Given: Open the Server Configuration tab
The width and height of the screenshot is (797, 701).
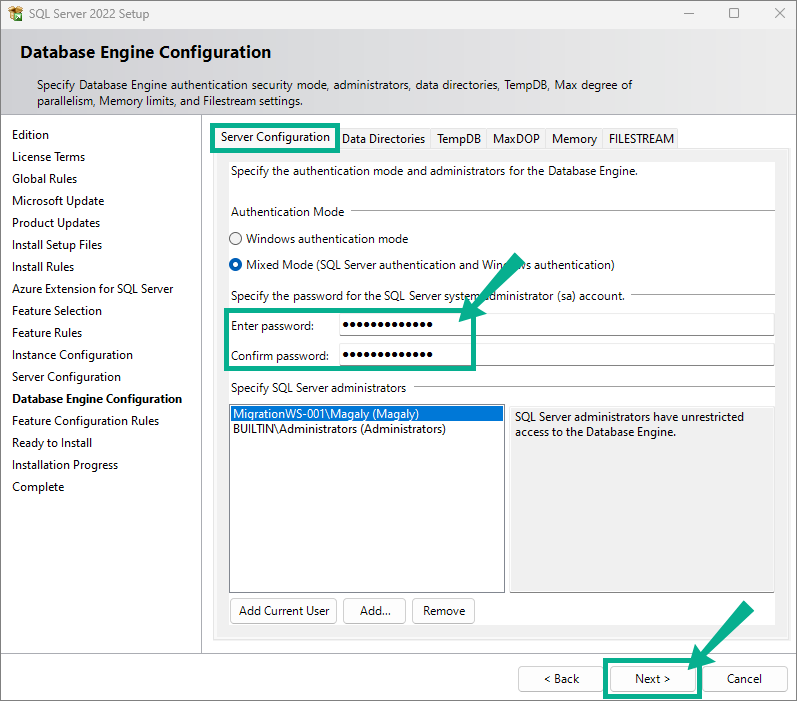Looking at the screenshot, I should [275, 137].
